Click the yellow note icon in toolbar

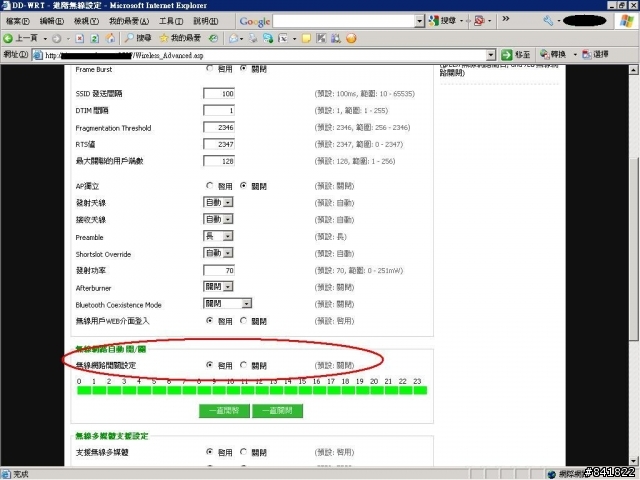click(306, 38)
